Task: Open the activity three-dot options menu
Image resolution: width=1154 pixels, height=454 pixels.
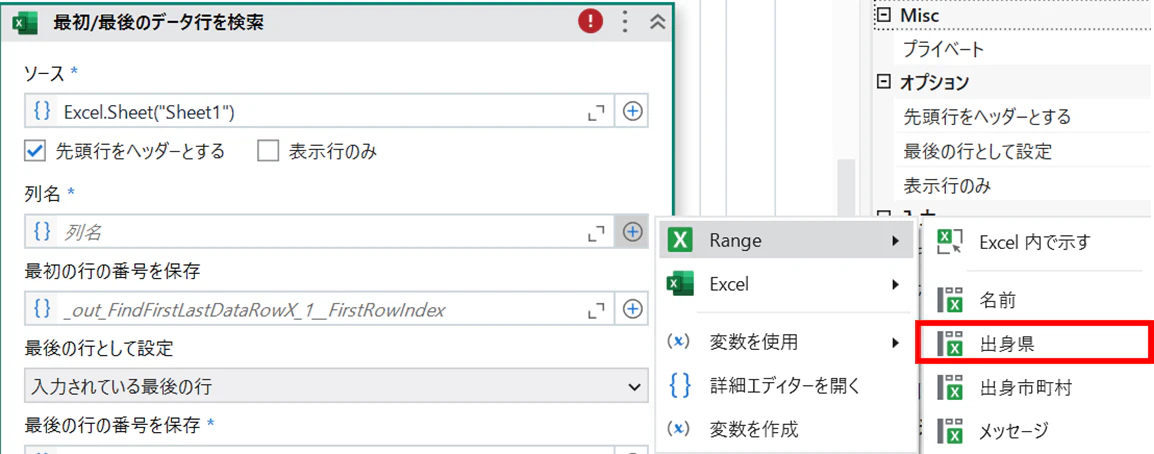Action: tap(626, 22)
